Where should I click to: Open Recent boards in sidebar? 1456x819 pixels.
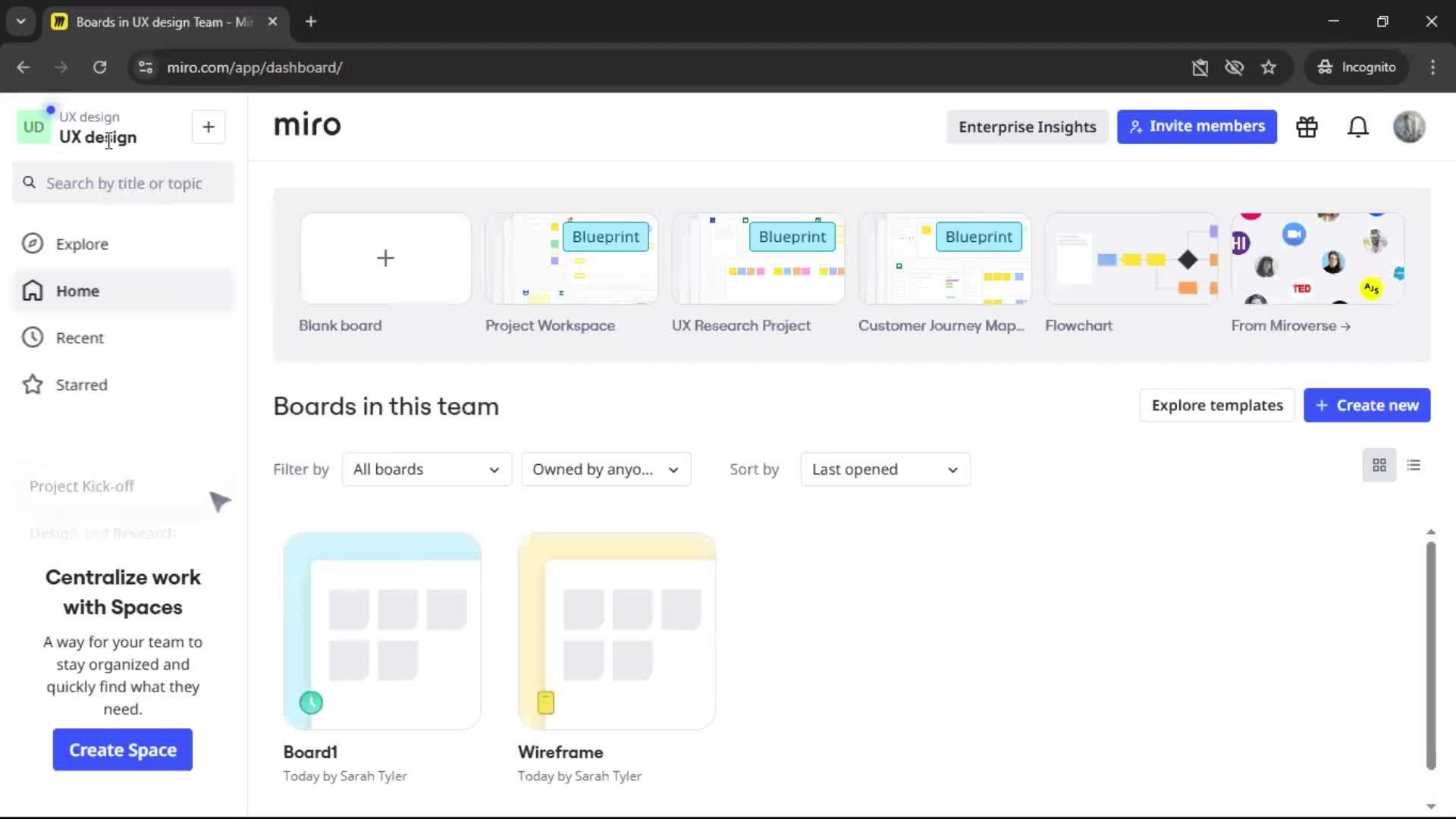(124, 338)
